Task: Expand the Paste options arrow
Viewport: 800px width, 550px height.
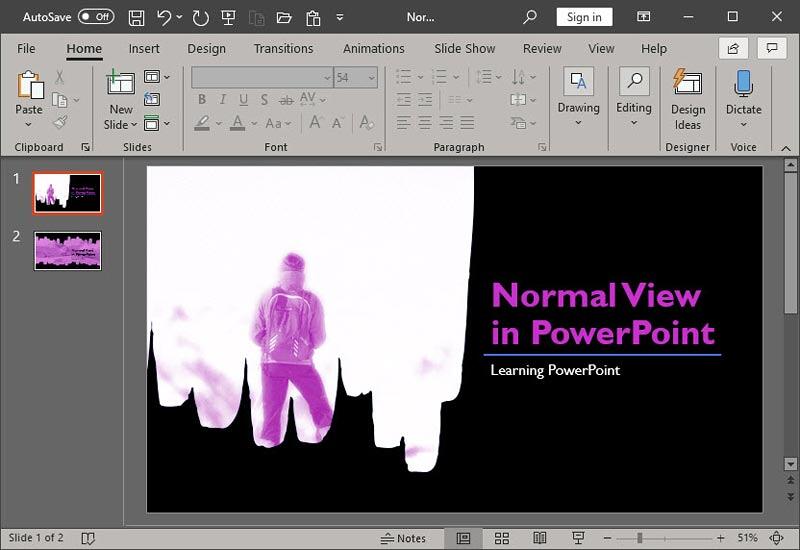Action: 29,124
